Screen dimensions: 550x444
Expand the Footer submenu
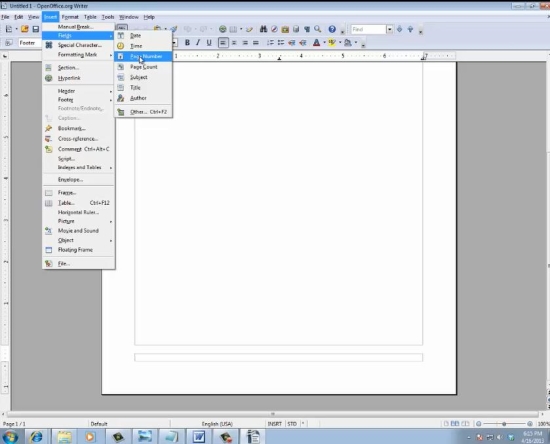tap(78, 100)
